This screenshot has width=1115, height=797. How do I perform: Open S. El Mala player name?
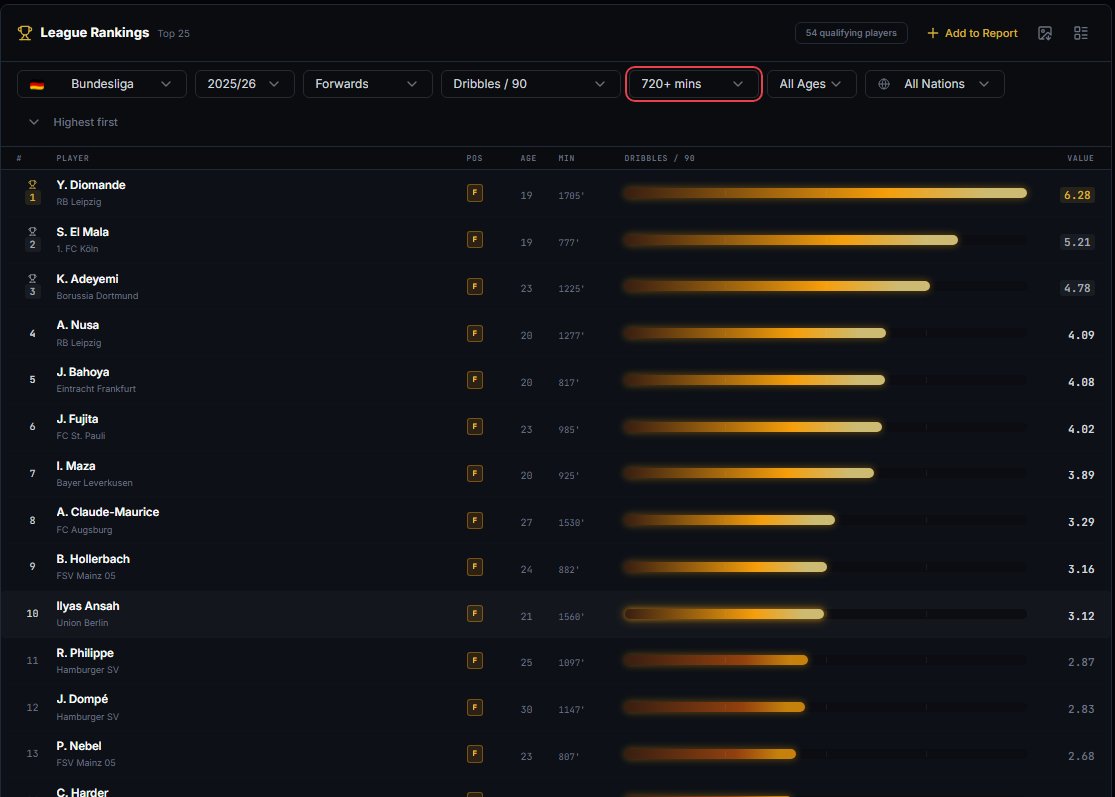pyautogui.click(x=82, y=232)
